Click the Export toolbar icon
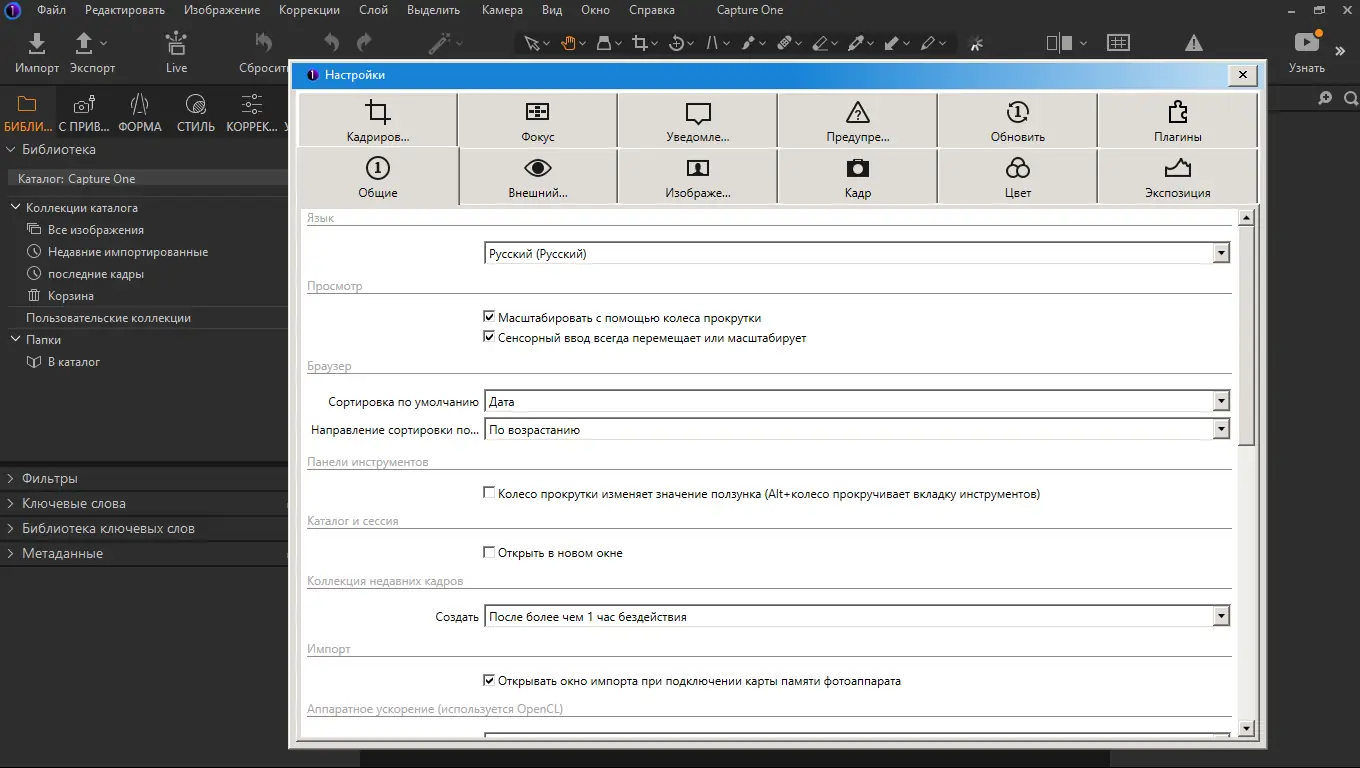Image resolution: width=1360 pixels, height=768 pixels. tap(85, 45)
